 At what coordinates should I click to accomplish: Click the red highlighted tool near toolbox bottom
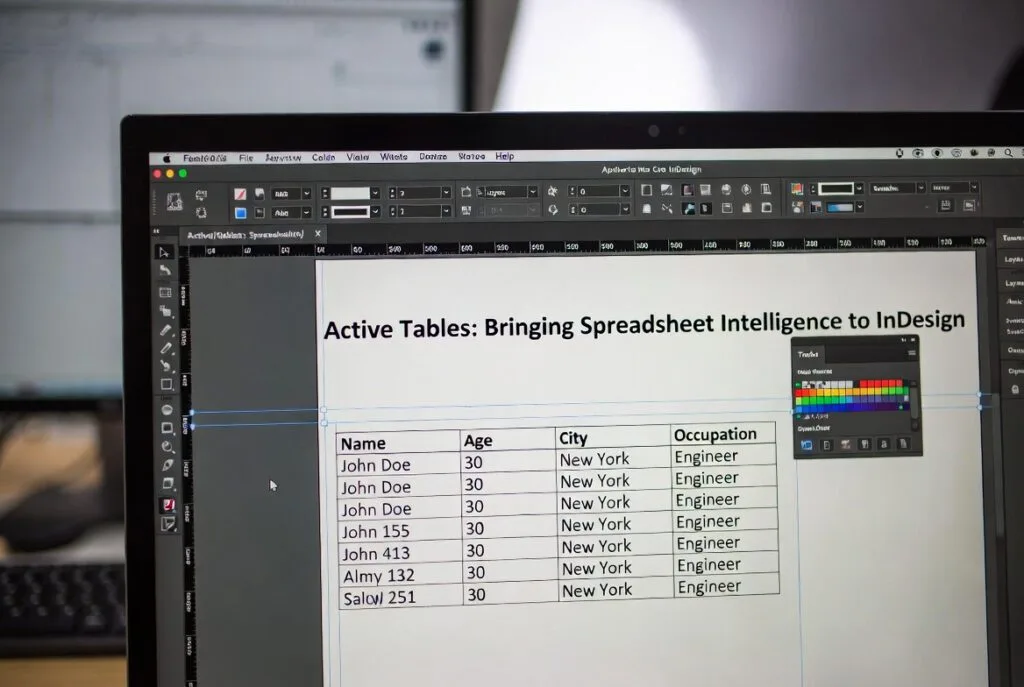[168, 505]
